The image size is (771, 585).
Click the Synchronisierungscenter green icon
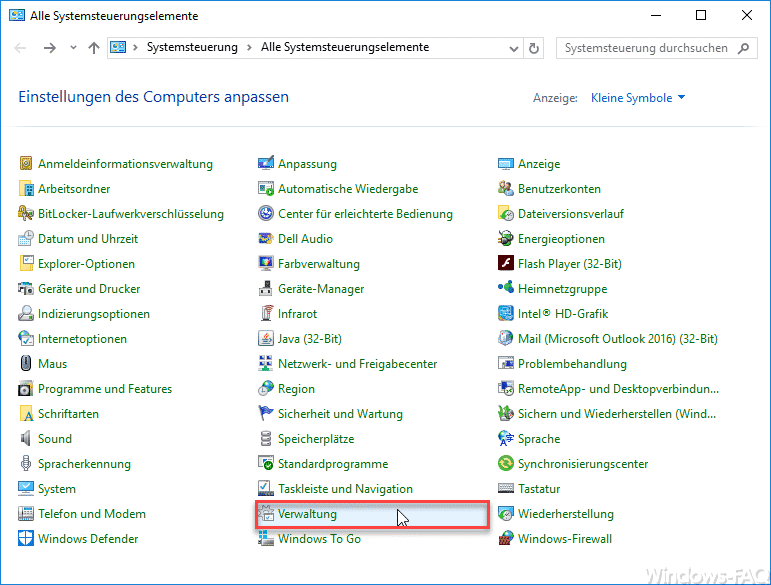(x=505, y=464)
